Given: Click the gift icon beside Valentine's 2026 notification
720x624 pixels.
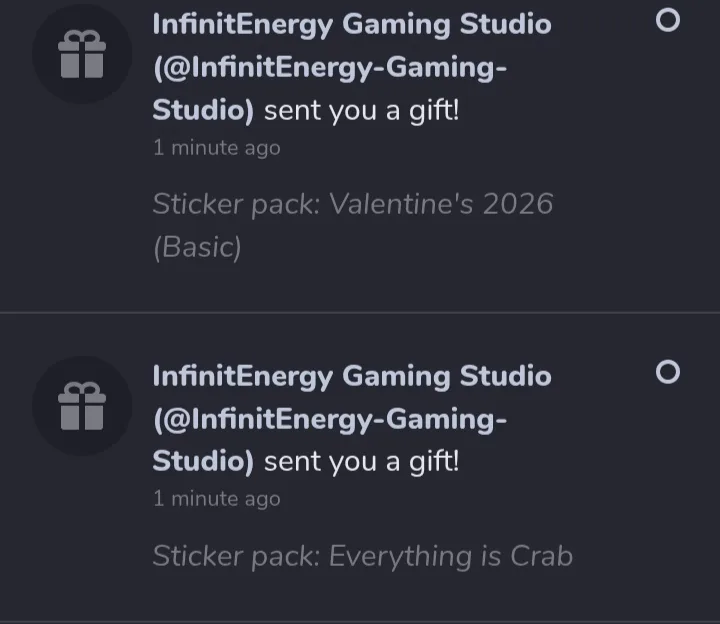Looking at the screenshot, I should 81,54.
